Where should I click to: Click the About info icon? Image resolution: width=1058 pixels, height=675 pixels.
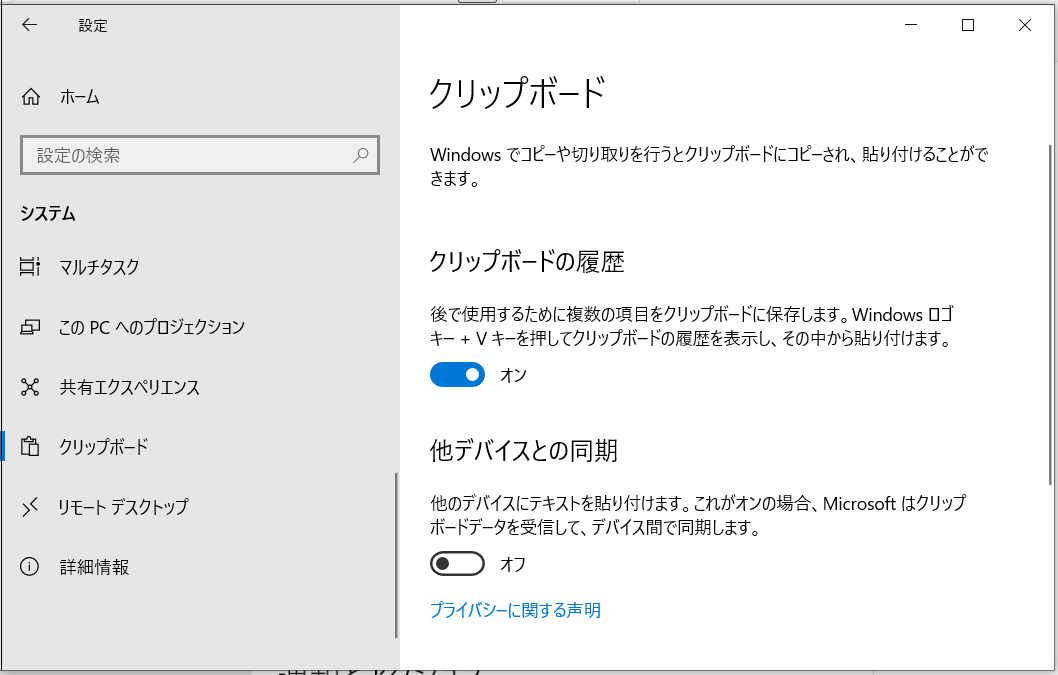(30, 567)
